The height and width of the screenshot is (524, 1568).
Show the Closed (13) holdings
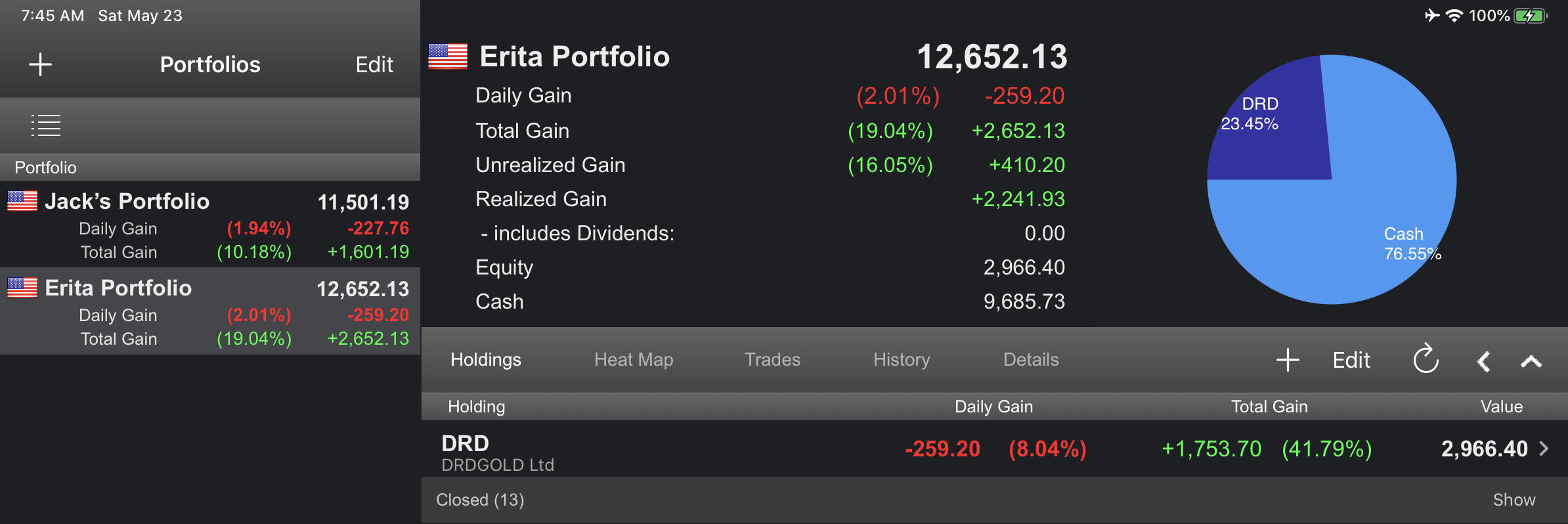(x=1514, y=500)
